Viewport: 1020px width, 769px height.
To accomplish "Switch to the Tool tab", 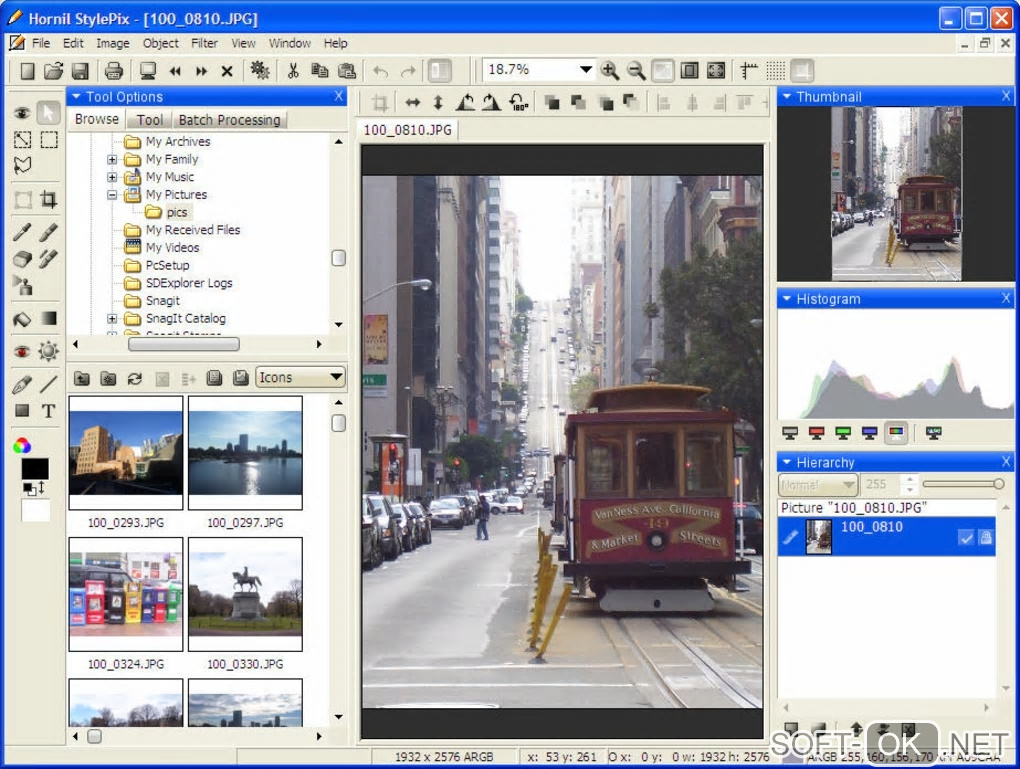I will [150, 120].
